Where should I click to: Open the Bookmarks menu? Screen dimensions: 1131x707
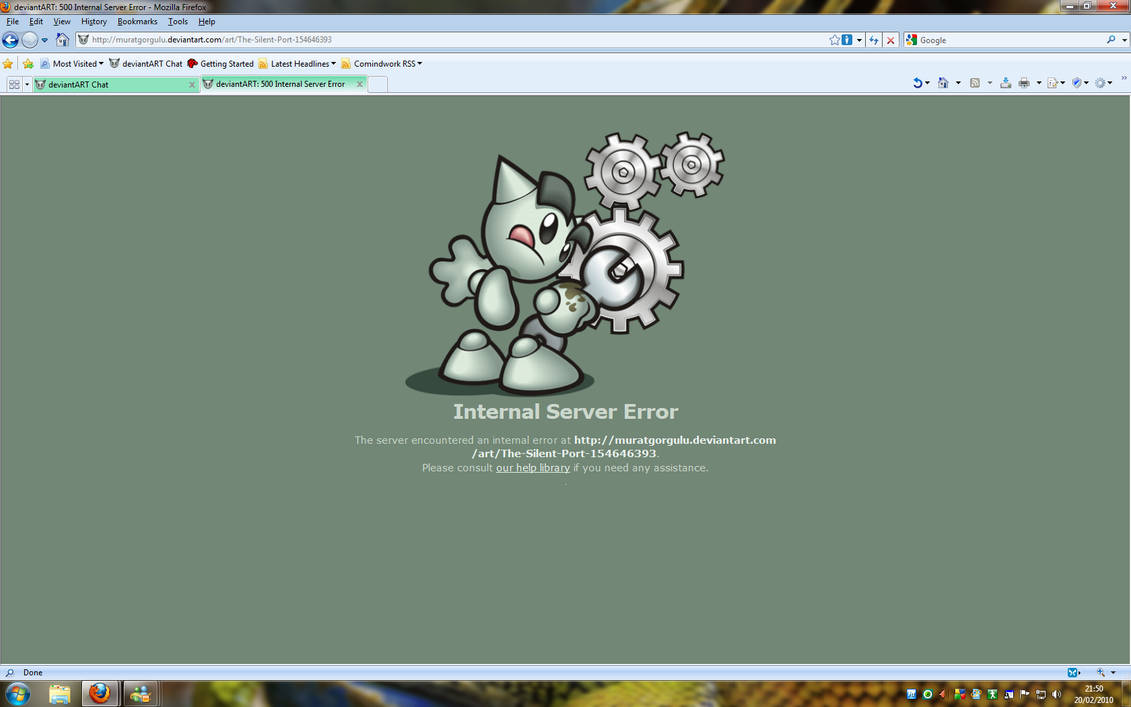[137, 21]
